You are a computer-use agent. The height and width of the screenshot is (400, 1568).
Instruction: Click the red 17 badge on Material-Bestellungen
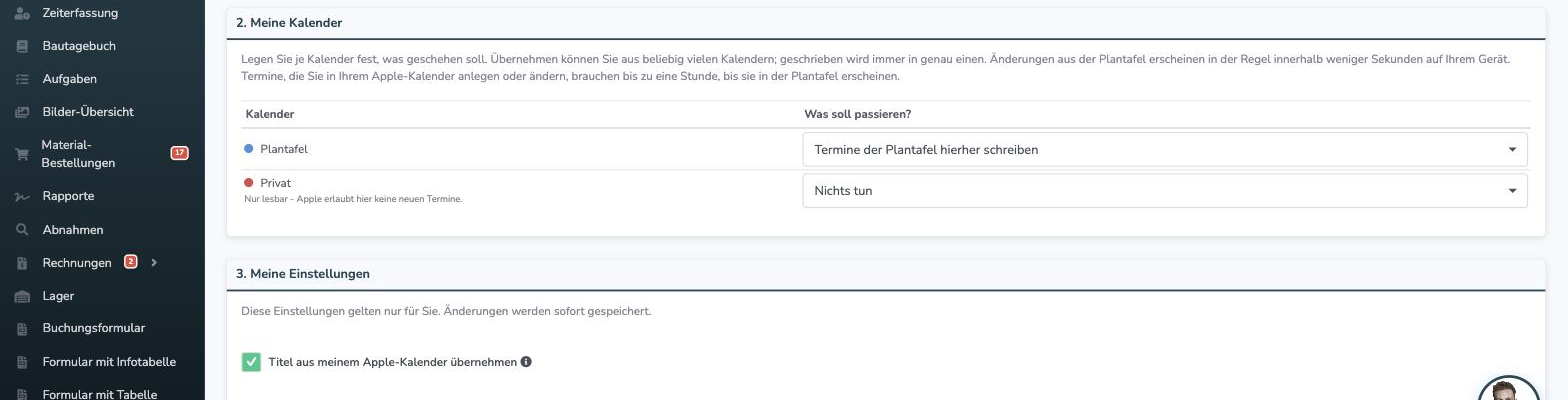179,153
